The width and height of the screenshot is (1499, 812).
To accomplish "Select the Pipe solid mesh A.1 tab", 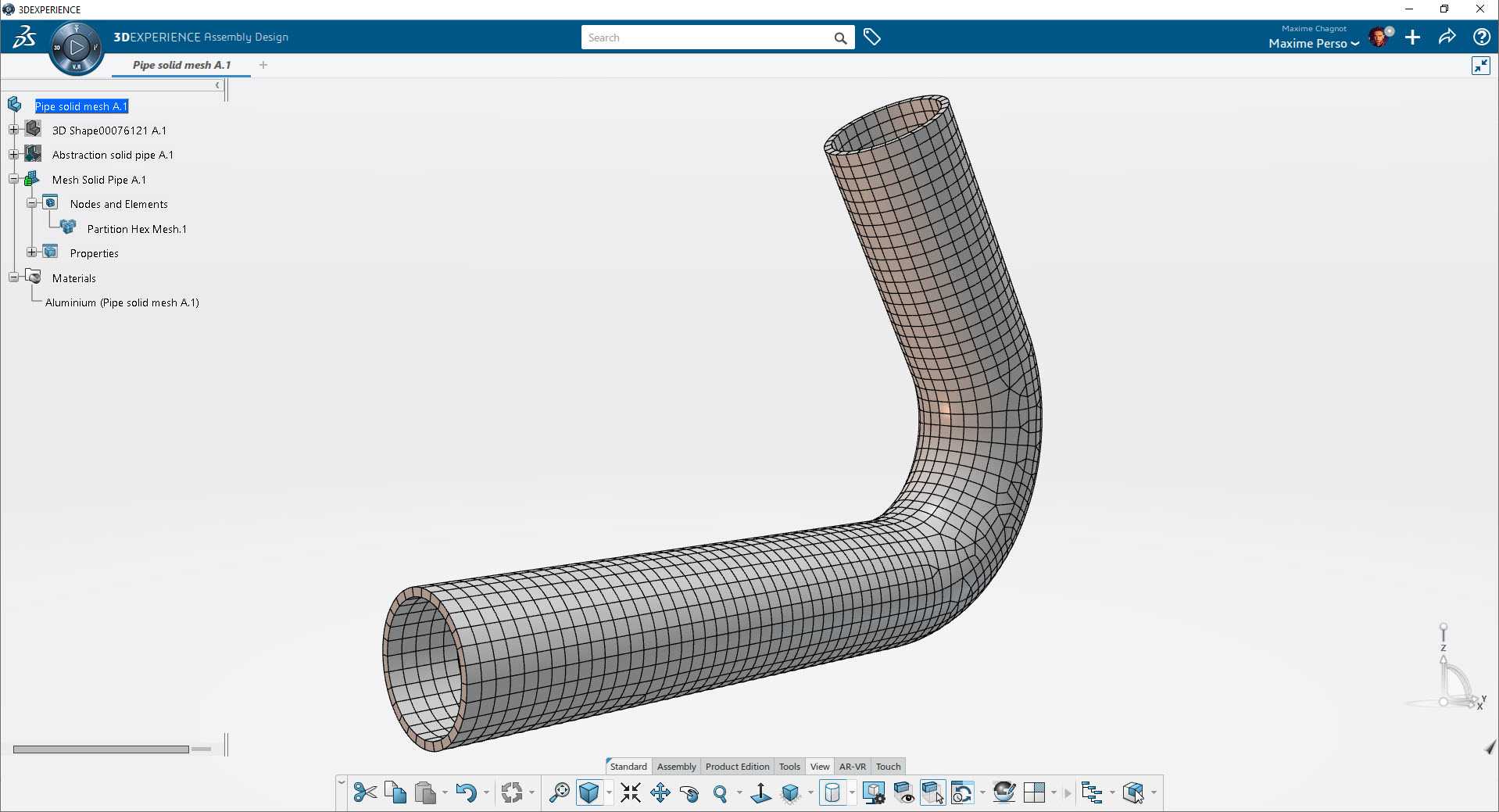I will point(181,65).
